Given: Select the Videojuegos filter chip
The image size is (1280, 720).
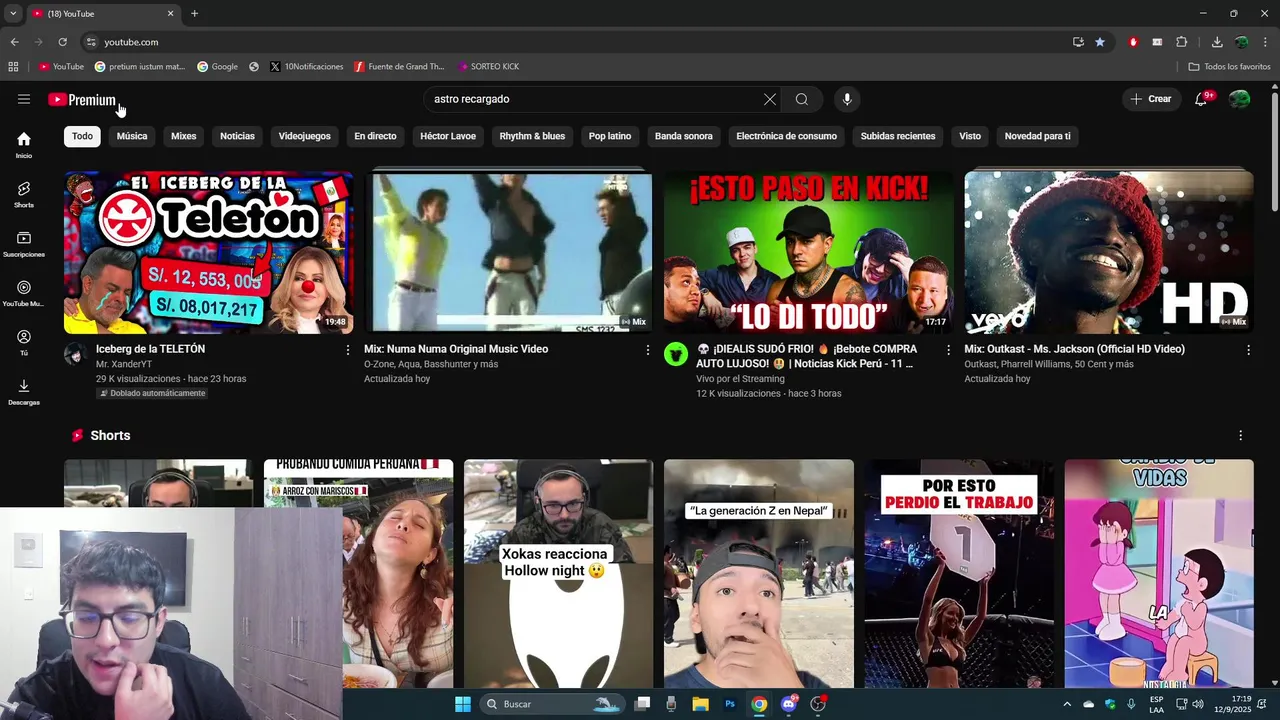Looking at the screenshot, I should coord(305,136).
